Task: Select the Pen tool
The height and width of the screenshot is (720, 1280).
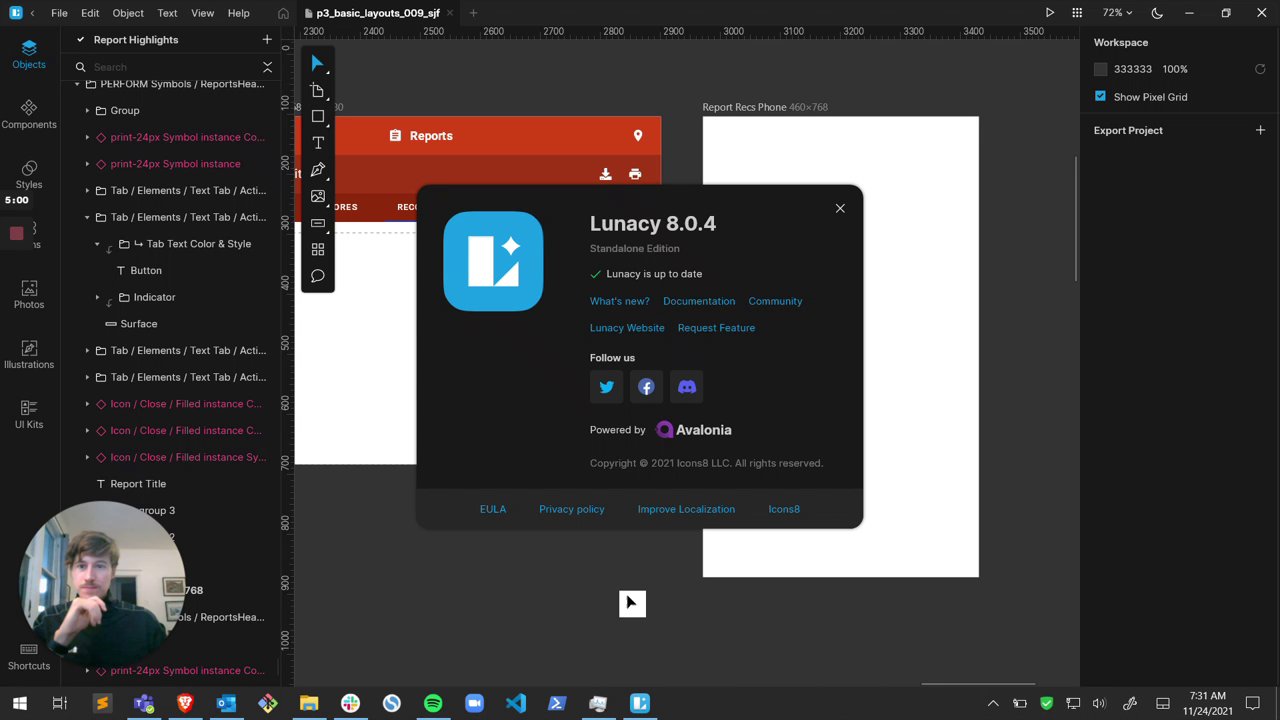Action: pos(317,170)
